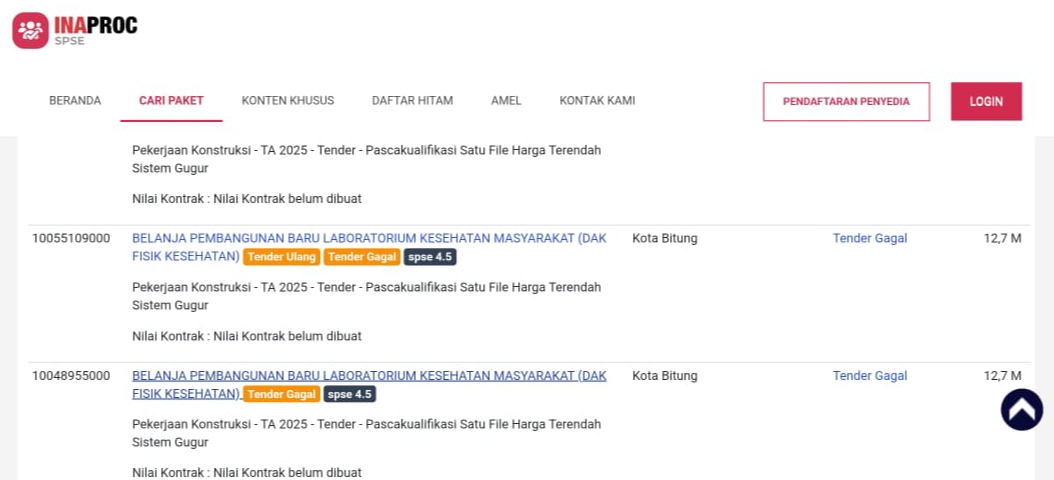Click Tender Gagal badge in package 10055109000
Image resolution: width=1054 pixels, height=480 pixels.
coord(362,257)
